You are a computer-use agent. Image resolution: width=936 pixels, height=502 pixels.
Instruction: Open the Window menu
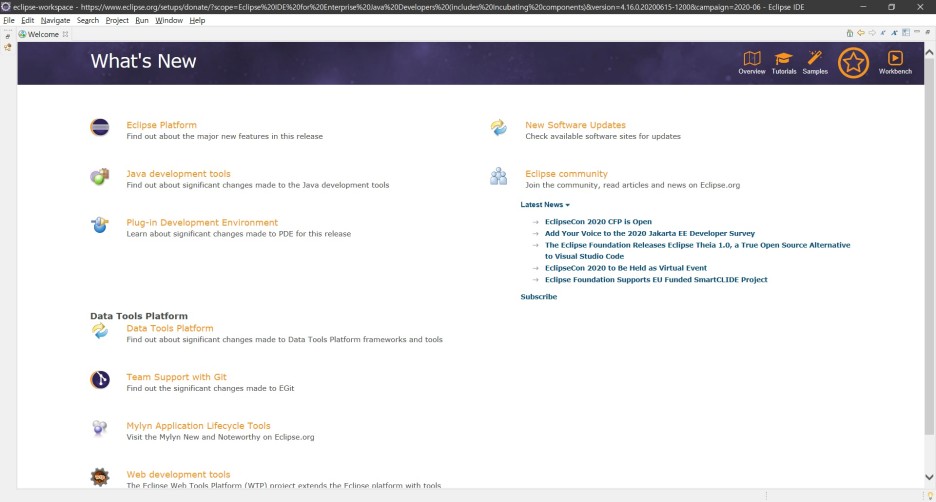click(169, 20)
